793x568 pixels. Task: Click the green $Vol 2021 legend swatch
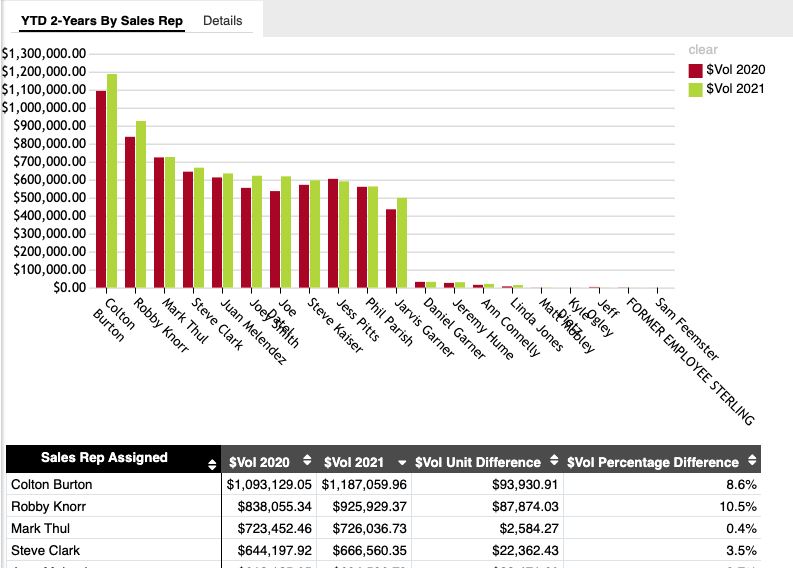(x=695, y=89)
